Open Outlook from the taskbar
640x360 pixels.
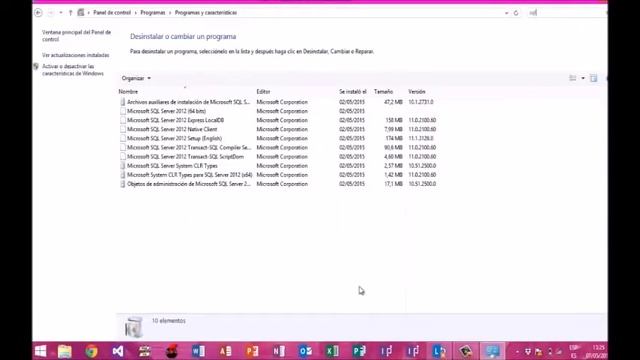(x=305, y=351)
